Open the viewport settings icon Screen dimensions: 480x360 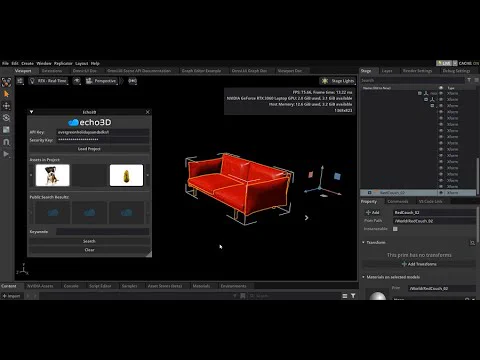pyautogui.click(x=20, y=81)
